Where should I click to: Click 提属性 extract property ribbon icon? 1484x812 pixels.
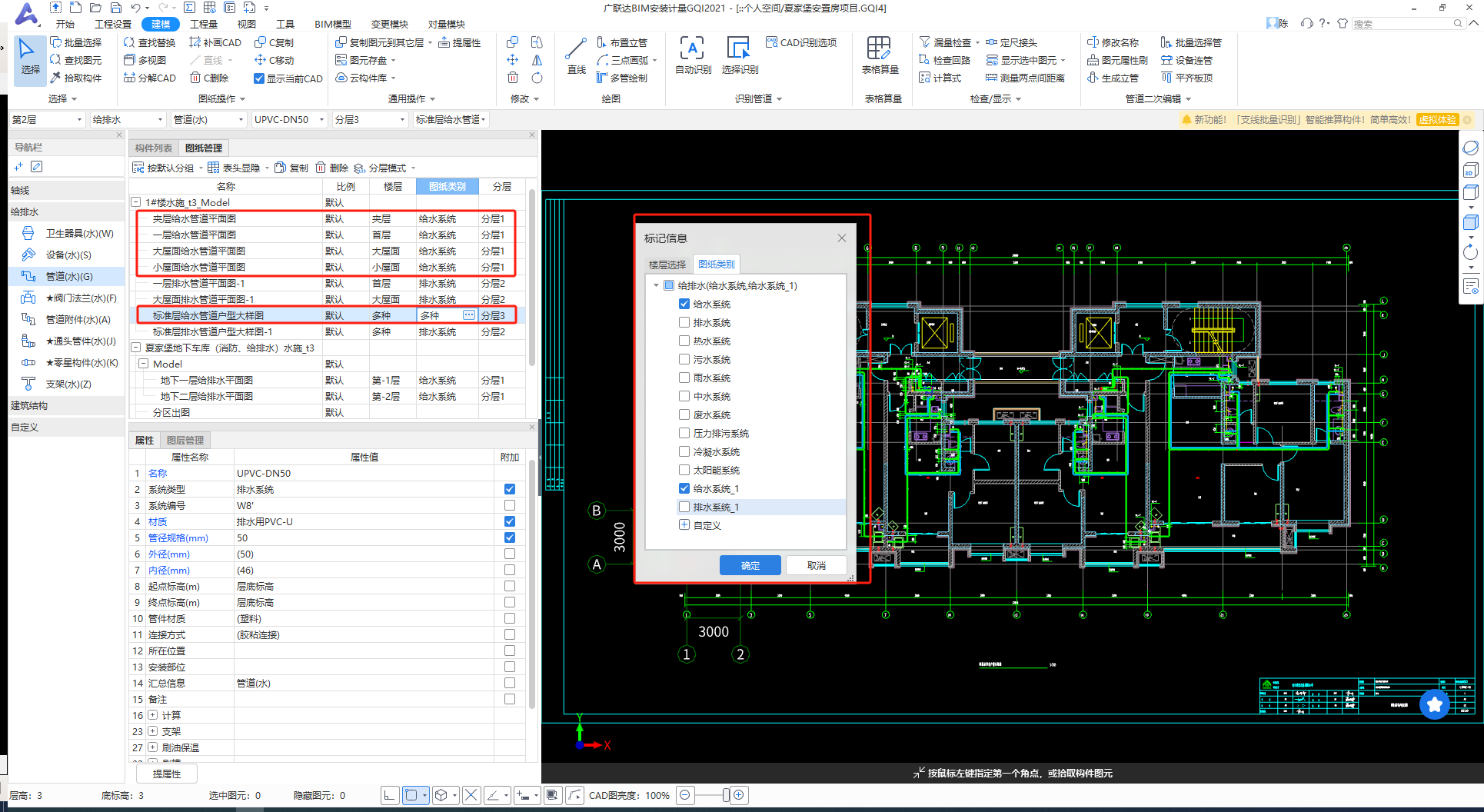coord(460,42)
